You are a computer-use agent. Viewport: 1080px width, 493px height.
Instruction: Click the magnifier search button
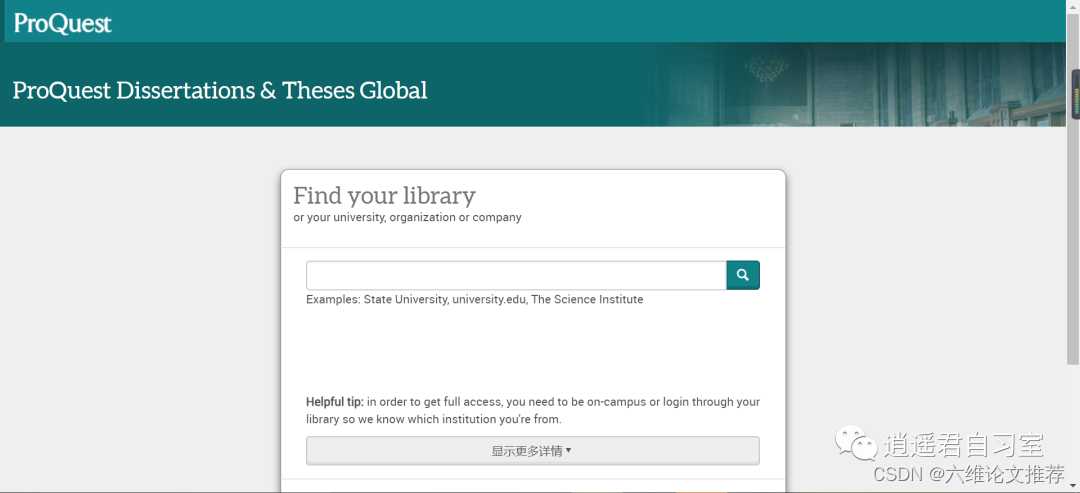coord(743,275)
